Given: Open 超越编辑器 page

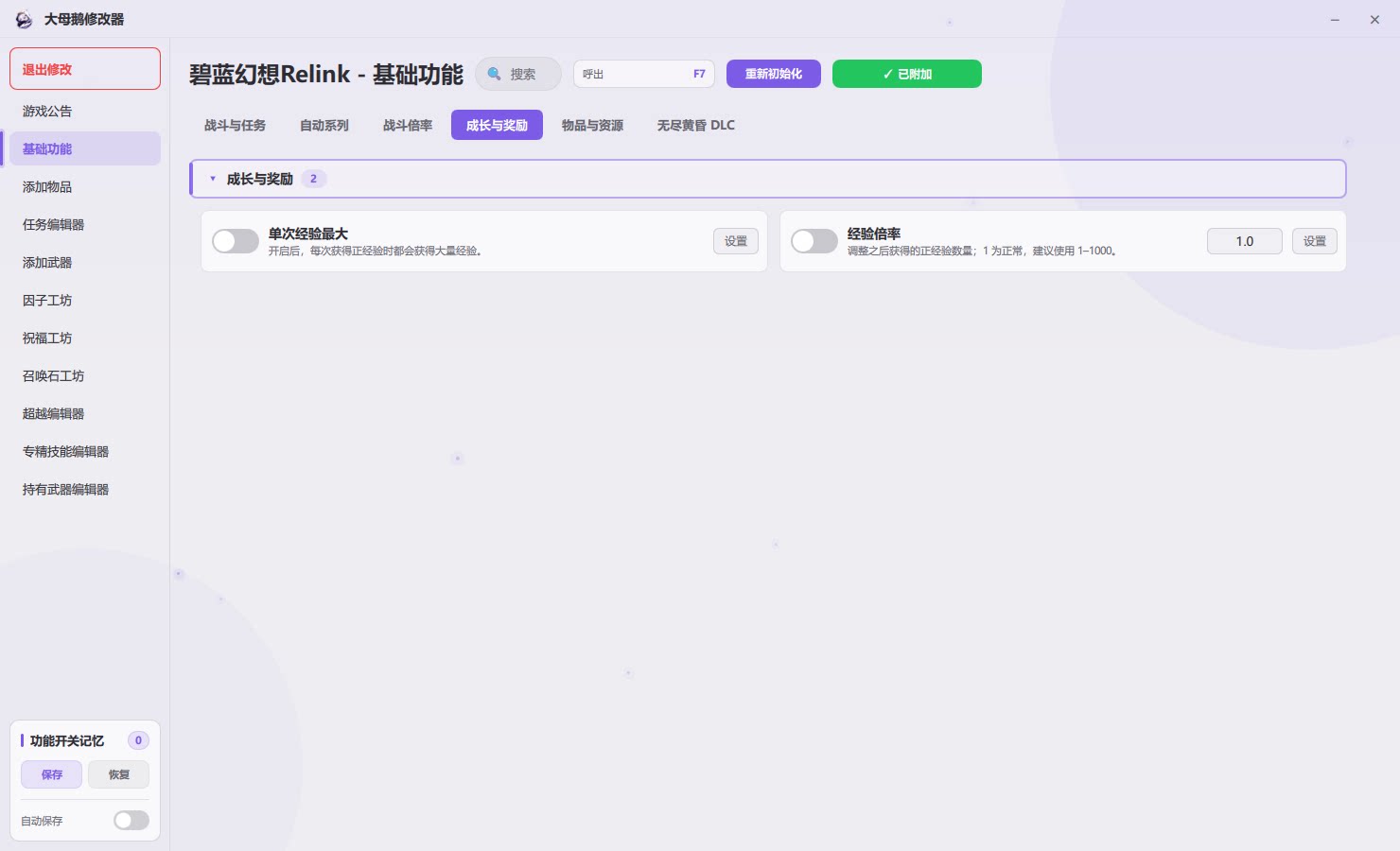Looking at the screenshot, I should [85, 413].
